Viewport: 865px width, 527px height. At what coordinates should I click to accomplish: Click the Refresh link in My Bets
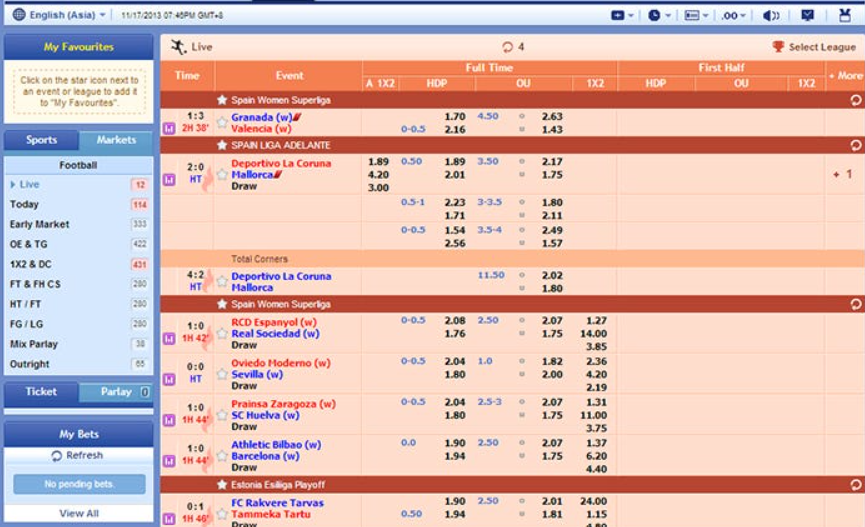(x=84, y=455)
